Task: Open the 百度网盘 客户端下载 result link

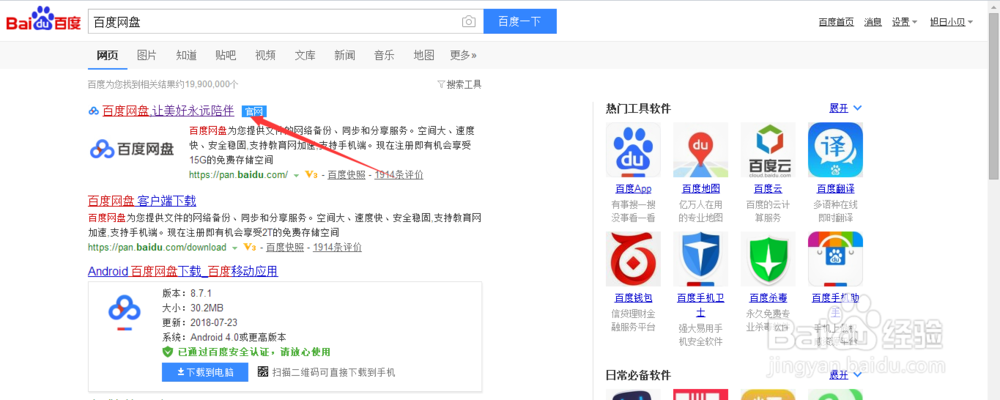Action: pyautogui.click(x=142, y=201)
